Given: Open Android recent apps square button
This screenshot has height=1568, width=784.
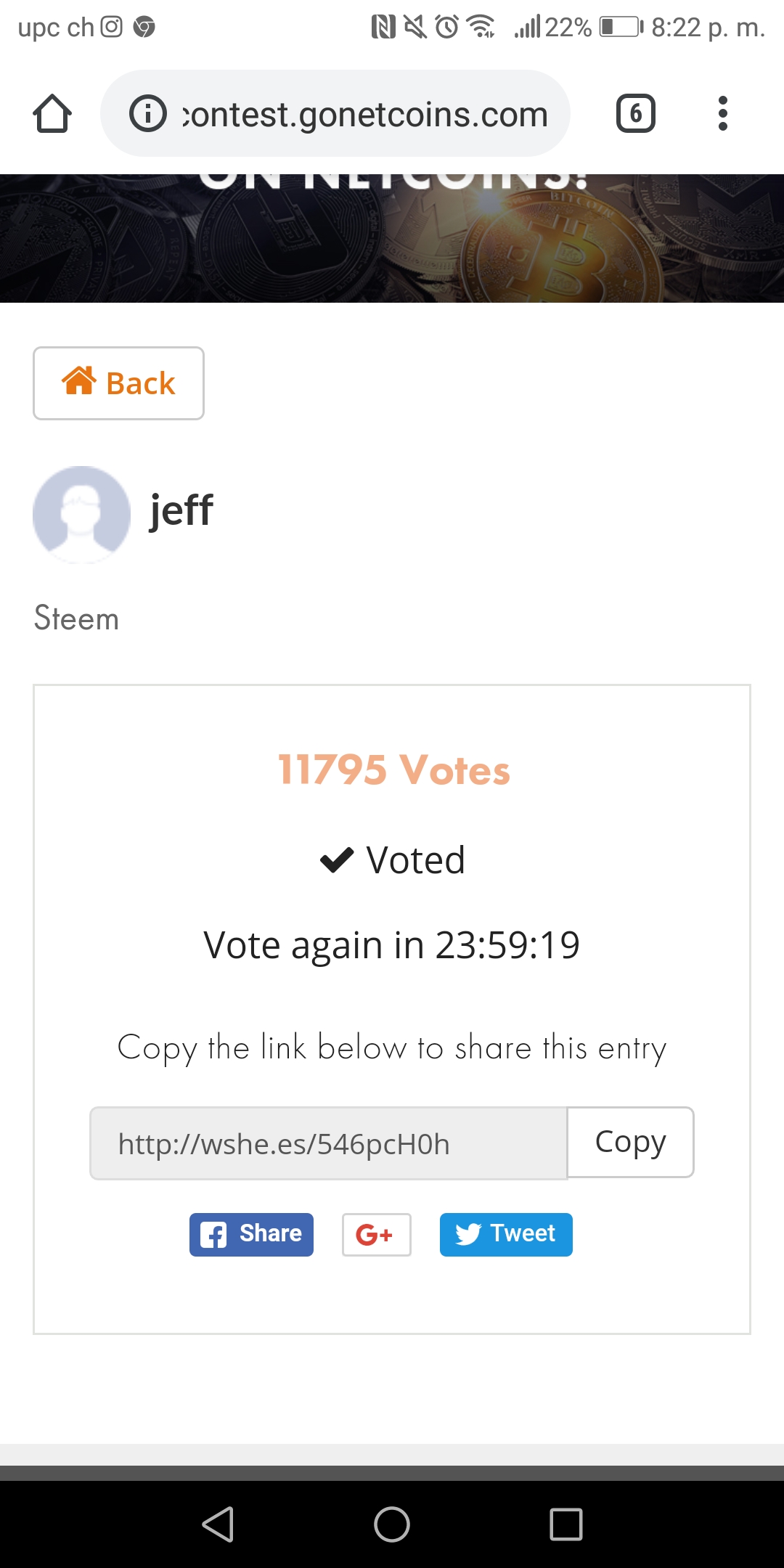Looking at the screenshot, I should (x=566, y=1524).
